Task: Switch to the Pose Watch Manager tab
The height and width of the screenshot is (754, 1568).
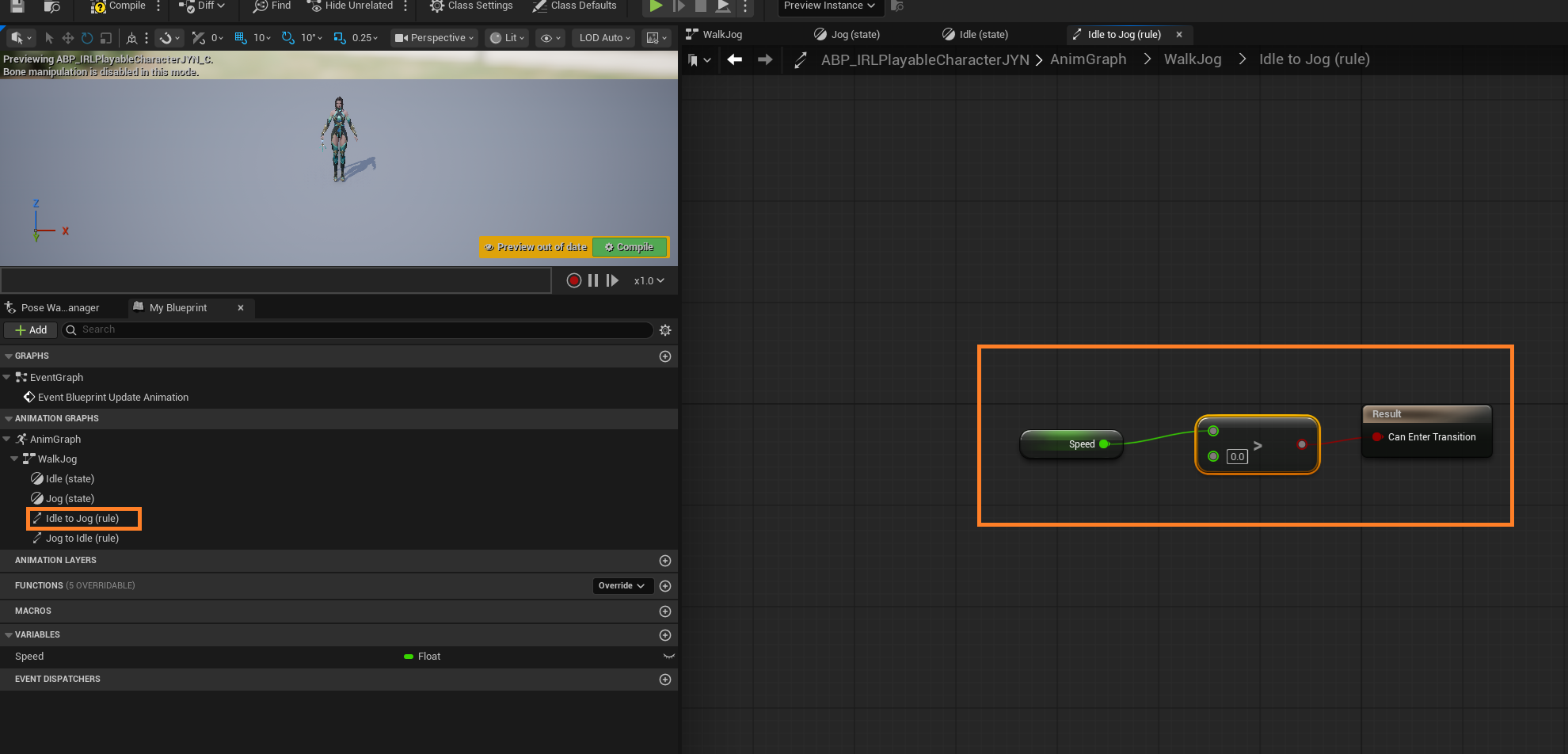Action: pos(59,308)
